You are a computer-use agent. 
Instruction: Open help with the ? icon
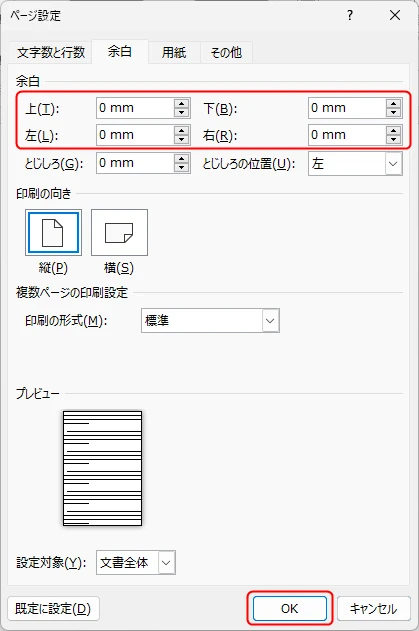pos(350,15)
